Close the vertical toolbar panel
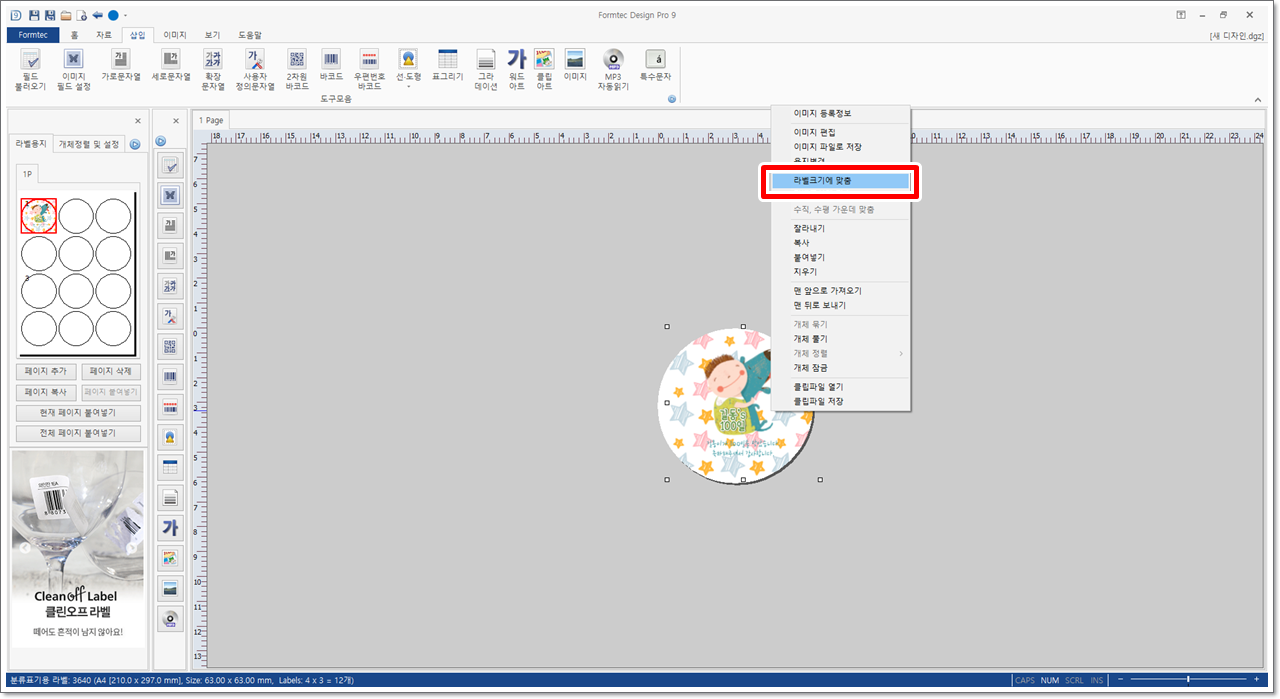This screenshot has height=699, width=1280. tap(176, 121)
